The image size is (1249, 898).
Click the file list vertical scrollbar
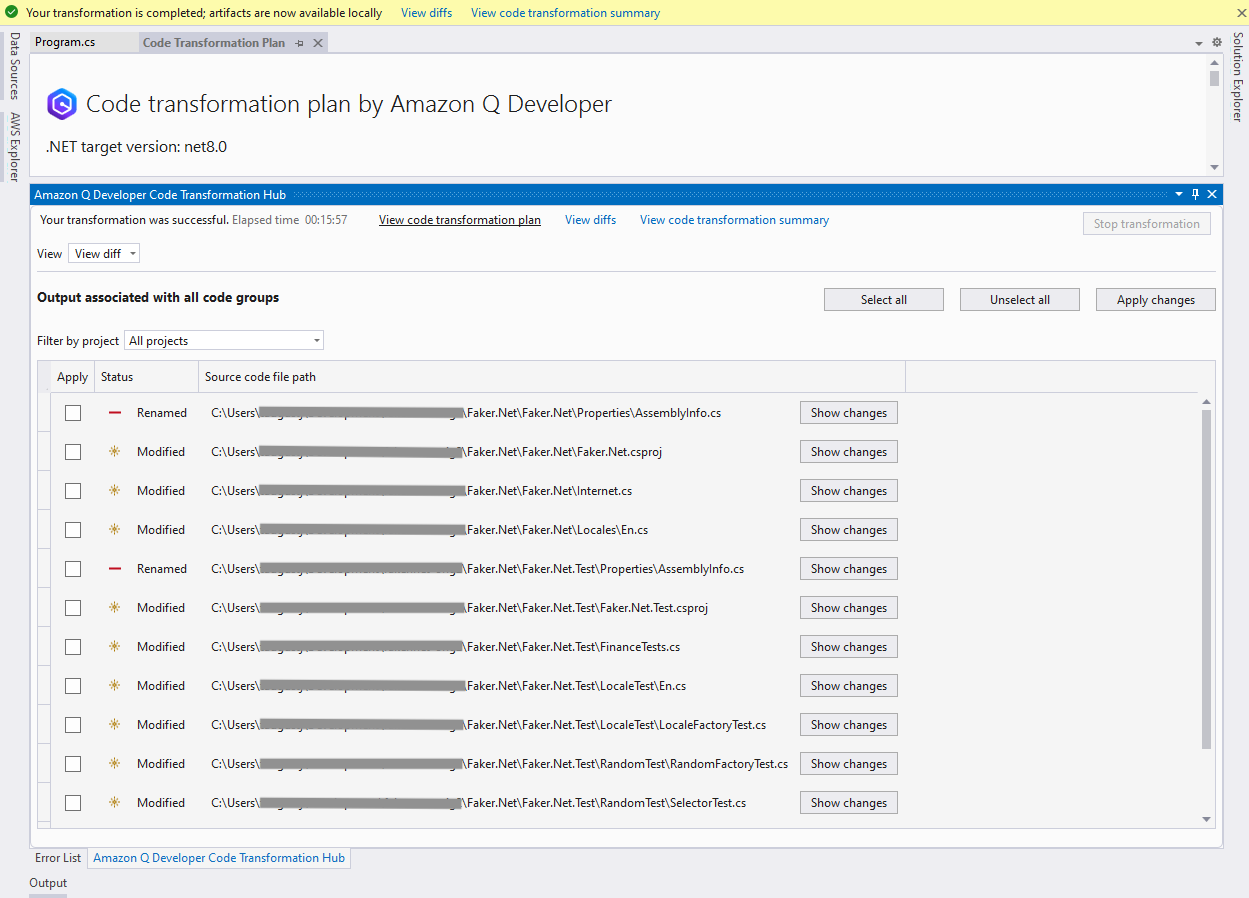pyautogui.click(x=1206, y=578)
